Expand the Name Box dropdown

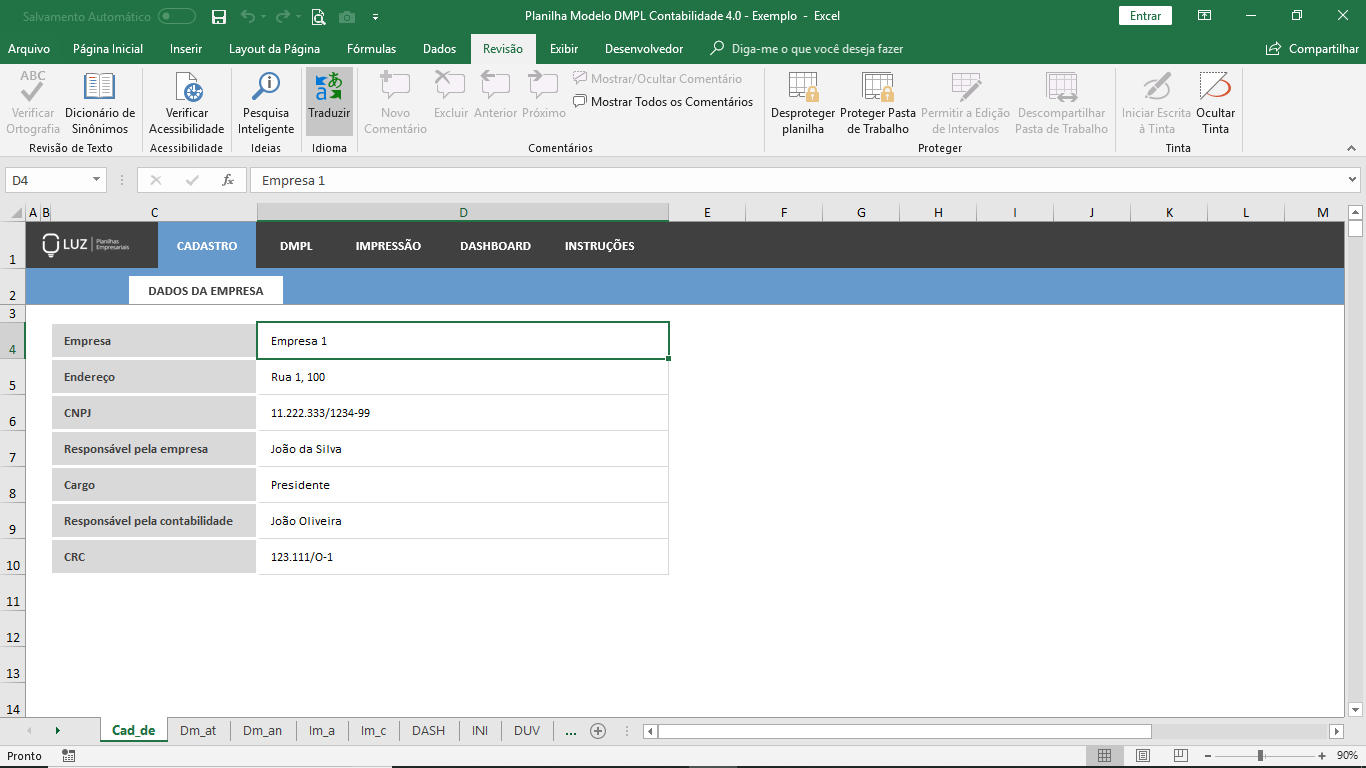97,180
